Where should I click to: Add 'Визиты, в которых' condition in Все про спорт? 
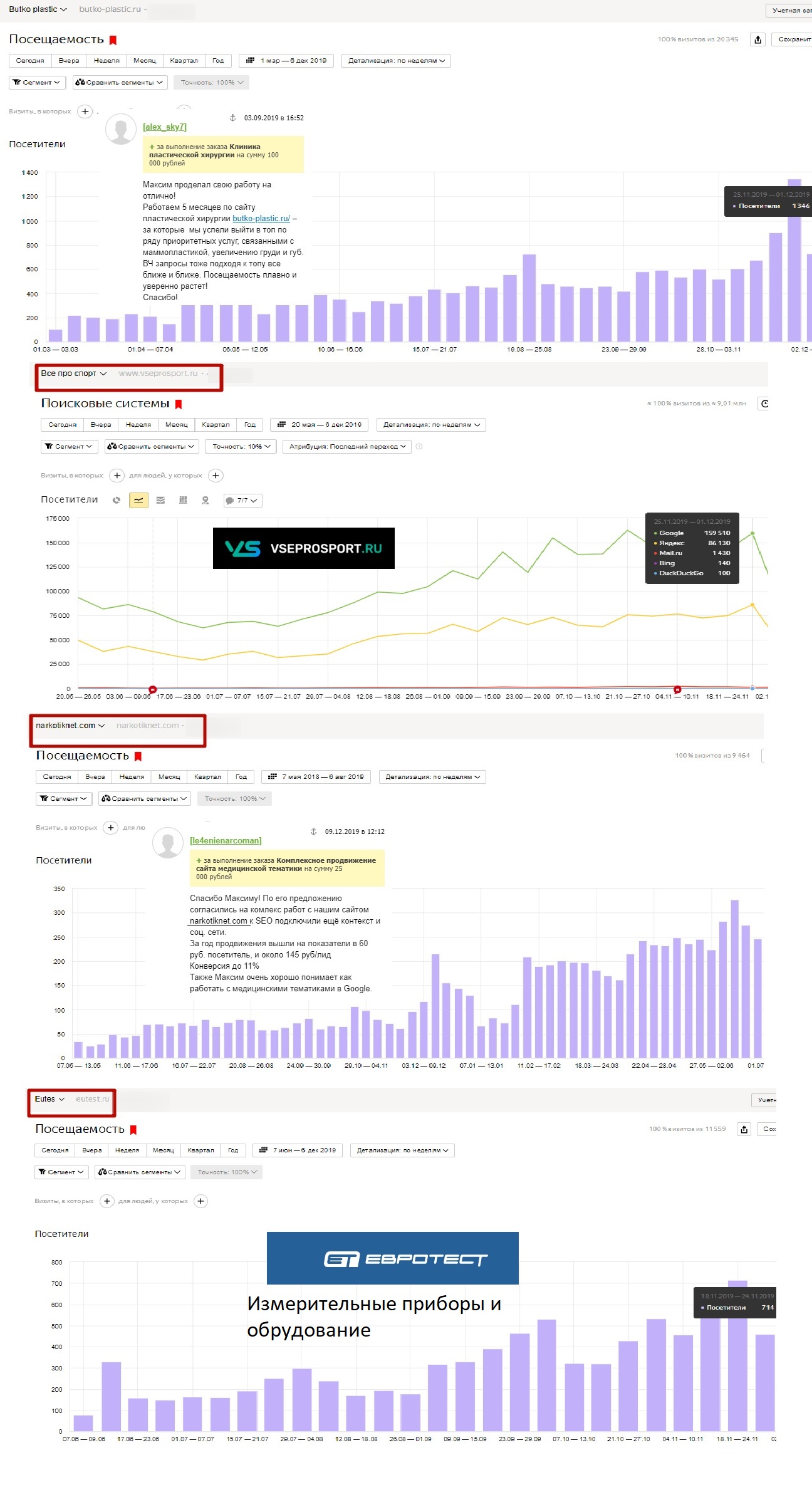tap(117, 476)
